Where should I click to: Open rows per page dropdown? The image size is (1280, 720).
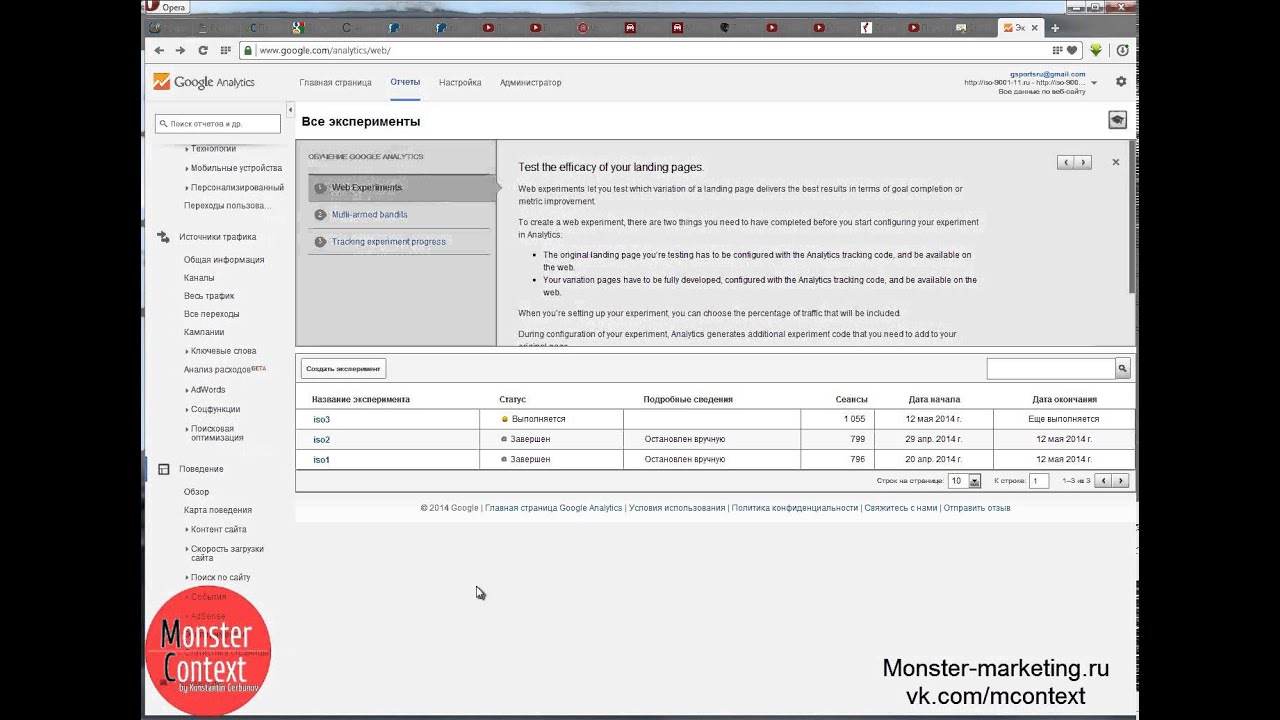point(965,481)
